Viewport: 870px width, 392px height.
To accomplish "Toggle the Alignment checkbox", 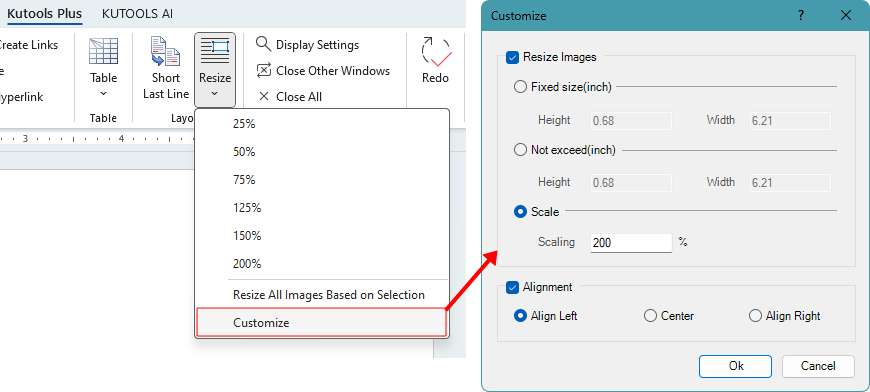I will [512, 288].
